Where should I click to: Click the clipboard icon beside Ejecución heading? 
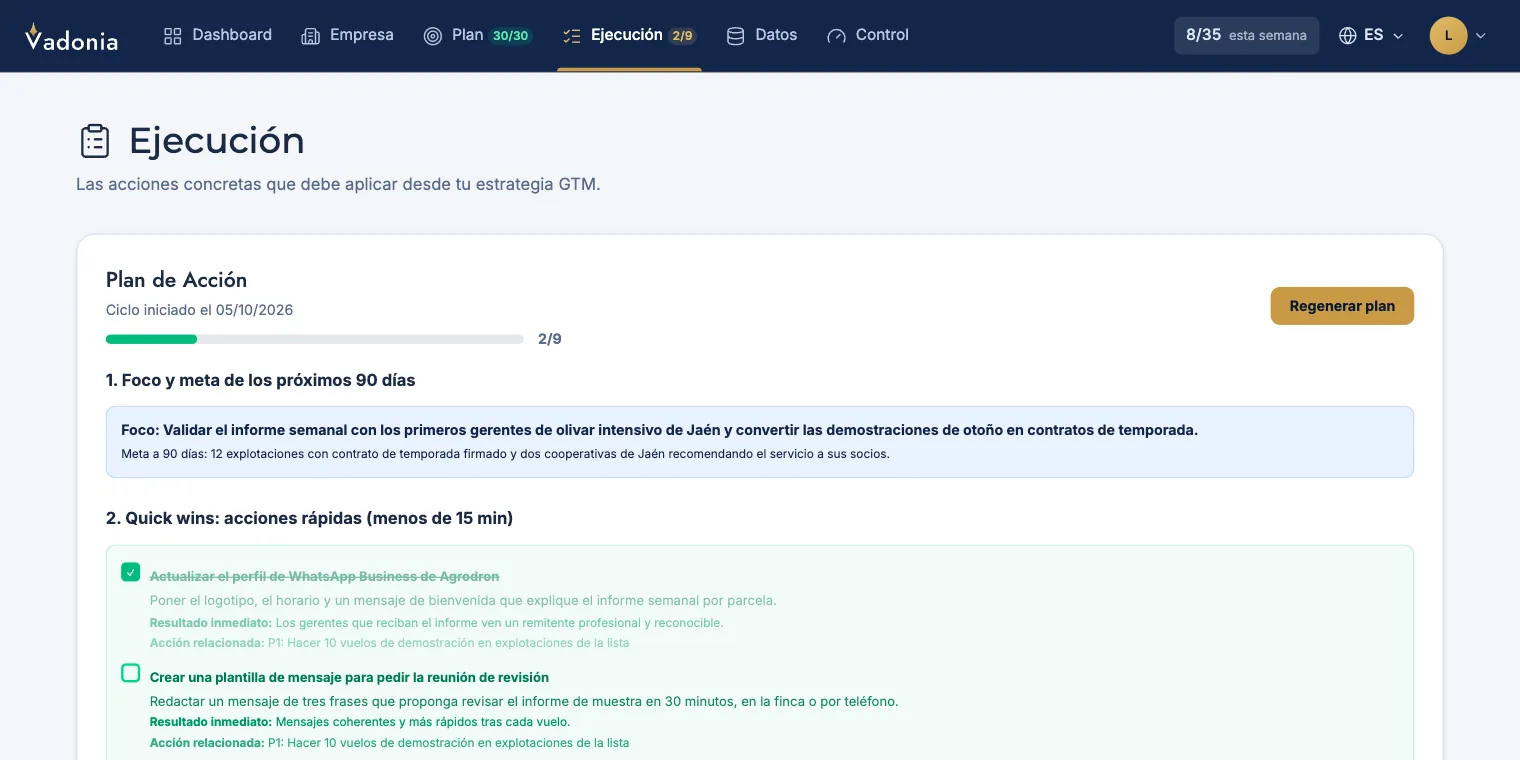[x=95, y=141]
